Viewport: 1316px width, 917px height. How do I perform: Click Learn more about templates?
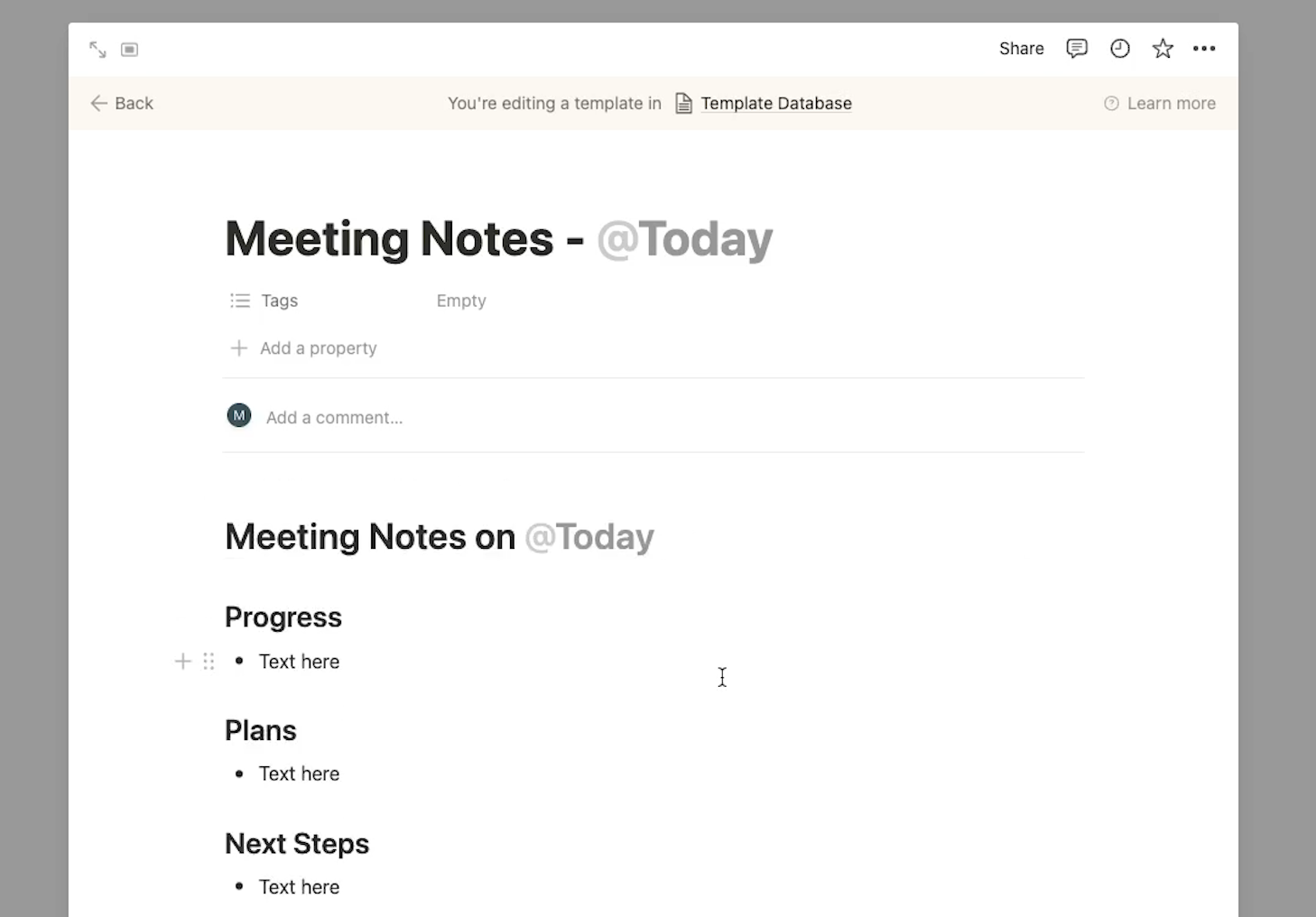[x=1171, y=104]
